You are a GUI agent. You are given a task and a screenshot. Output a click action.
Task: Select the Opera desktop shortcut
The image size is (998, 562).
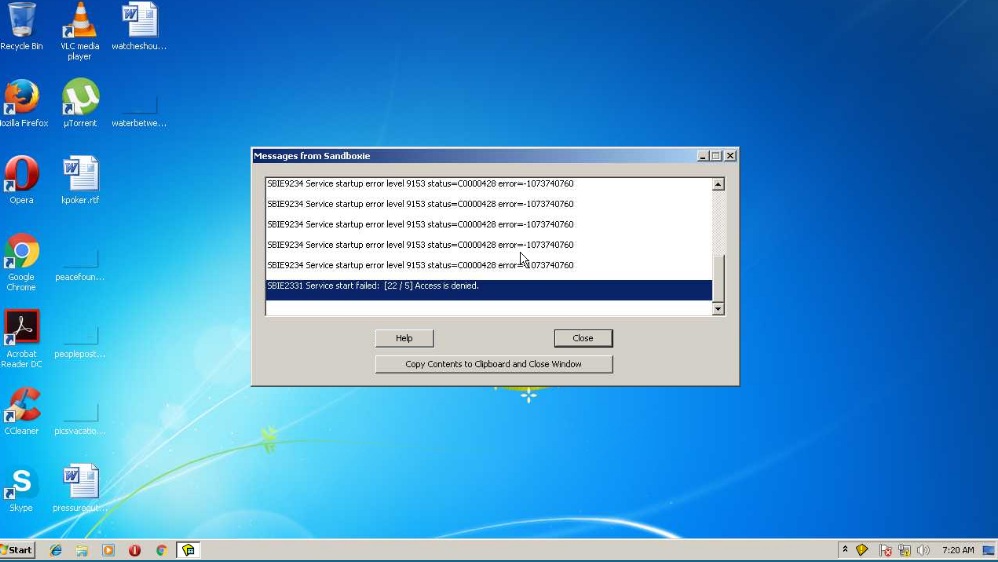pyautogui.click(x=21, y=176)
